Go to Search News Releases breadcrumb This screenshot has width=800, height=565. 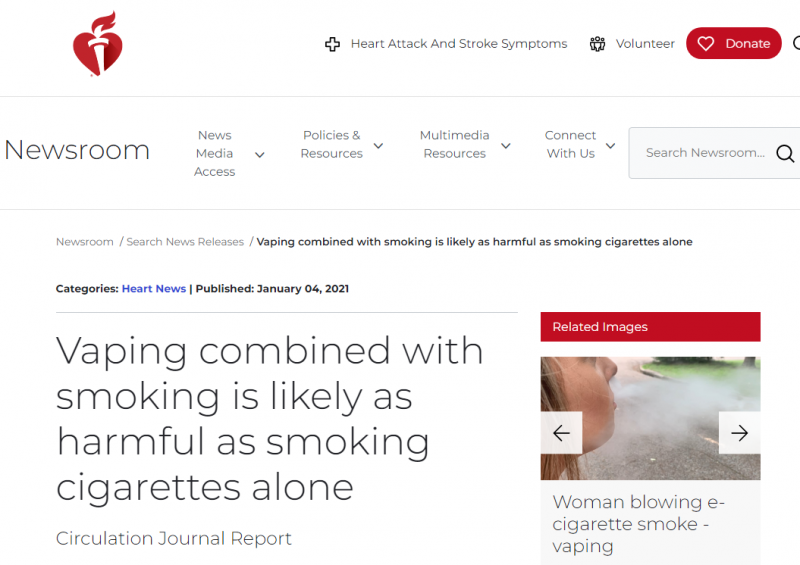pos(185,242)
